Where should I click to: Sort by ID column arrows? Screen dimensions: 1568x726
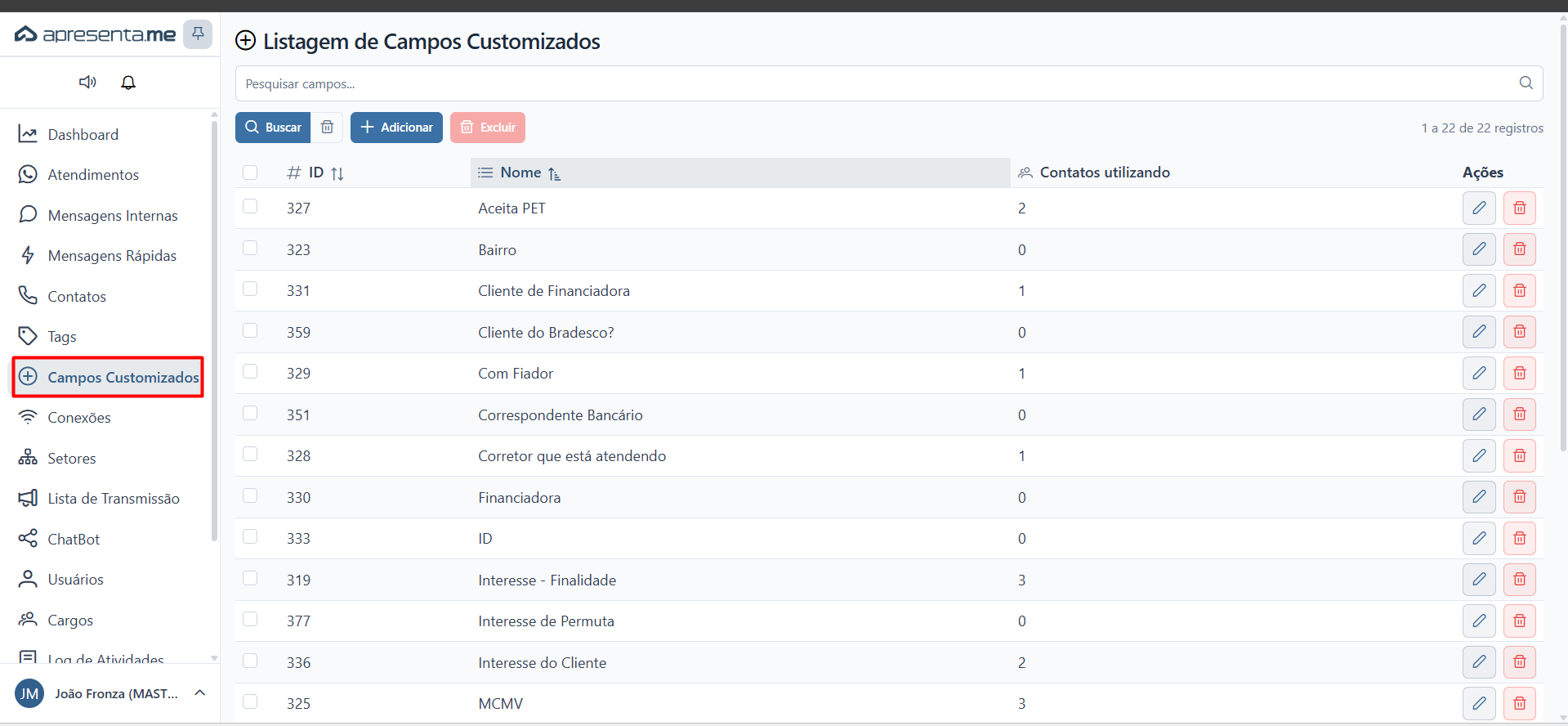337,173
